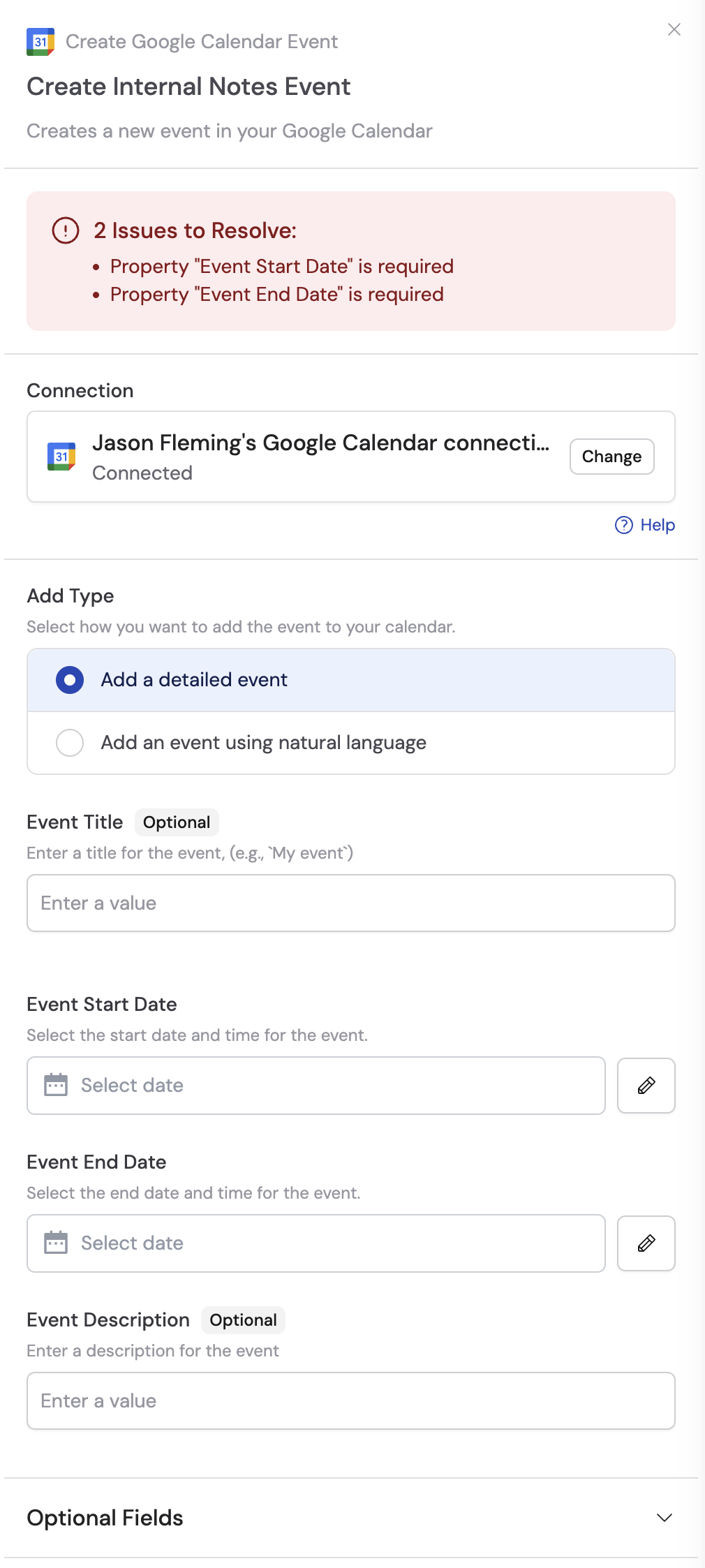Open the pencil edit icon beside Event Start Date

[x=645, y=1085]
